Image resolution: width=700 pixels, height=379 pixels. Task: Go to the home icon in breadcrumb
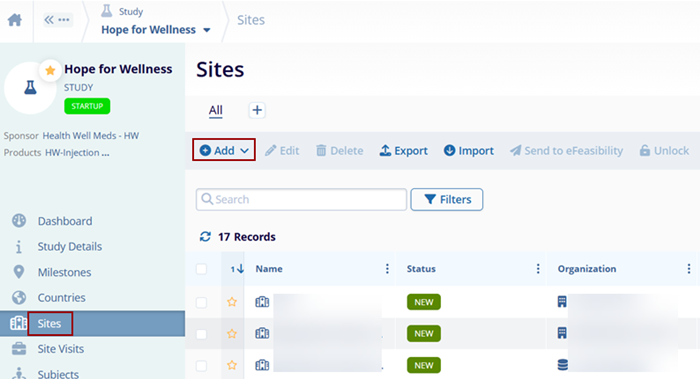[x=15, y=20]
